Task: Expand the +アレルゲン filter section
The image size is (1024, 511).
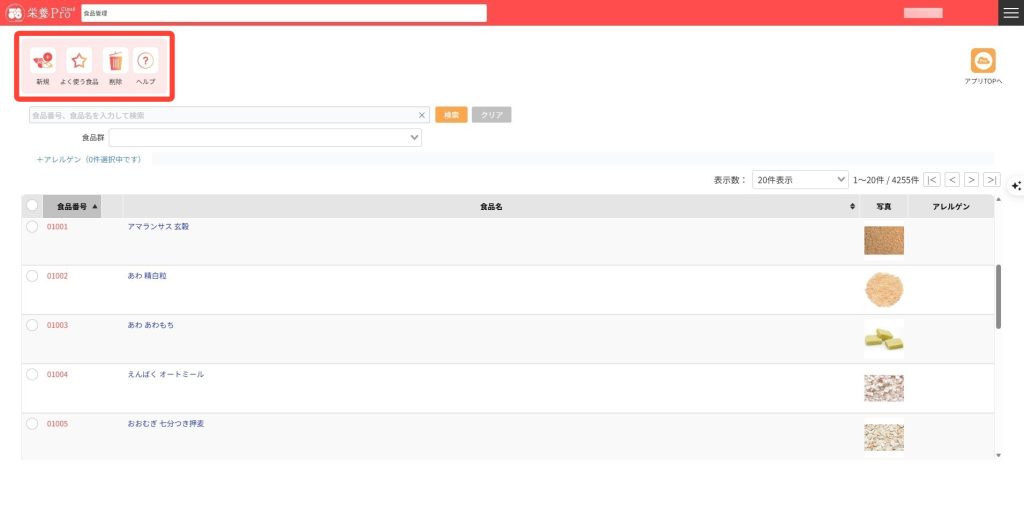Action: click(x=89, y=160)
